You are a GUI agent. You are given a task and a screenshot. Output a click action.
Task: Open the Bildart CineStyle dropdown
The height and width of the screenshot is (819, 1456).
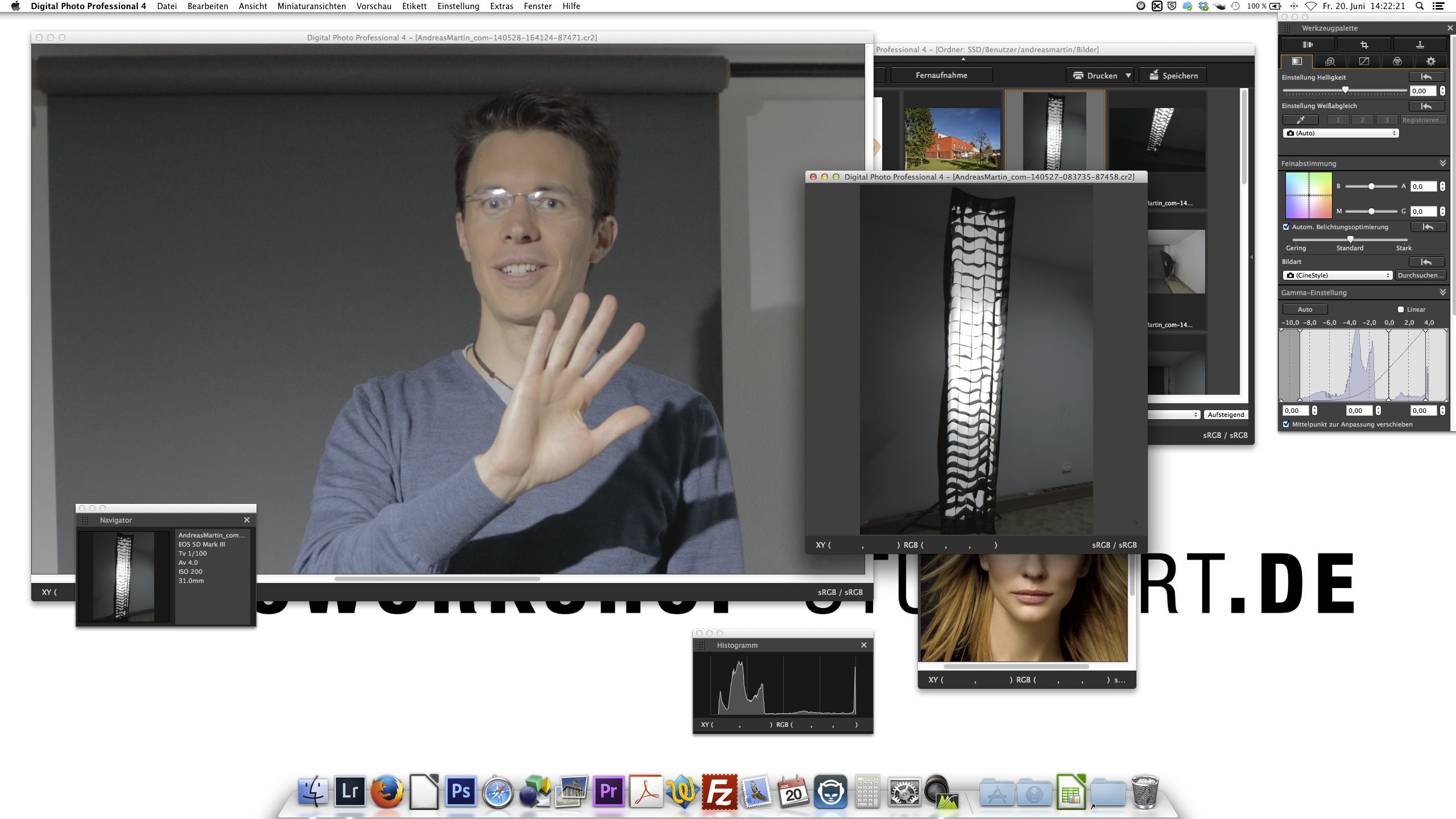tap(1338, 275)
